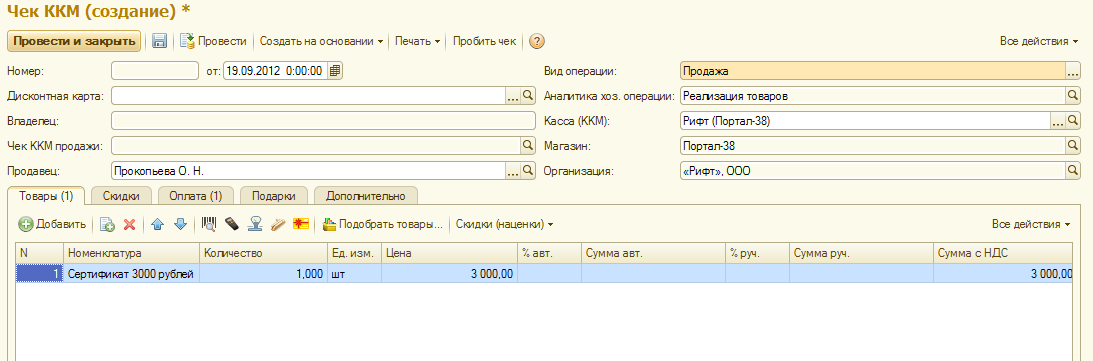Click Вид операции field Продажа
The image size is (1093, 361).
(x=873, y=70)
